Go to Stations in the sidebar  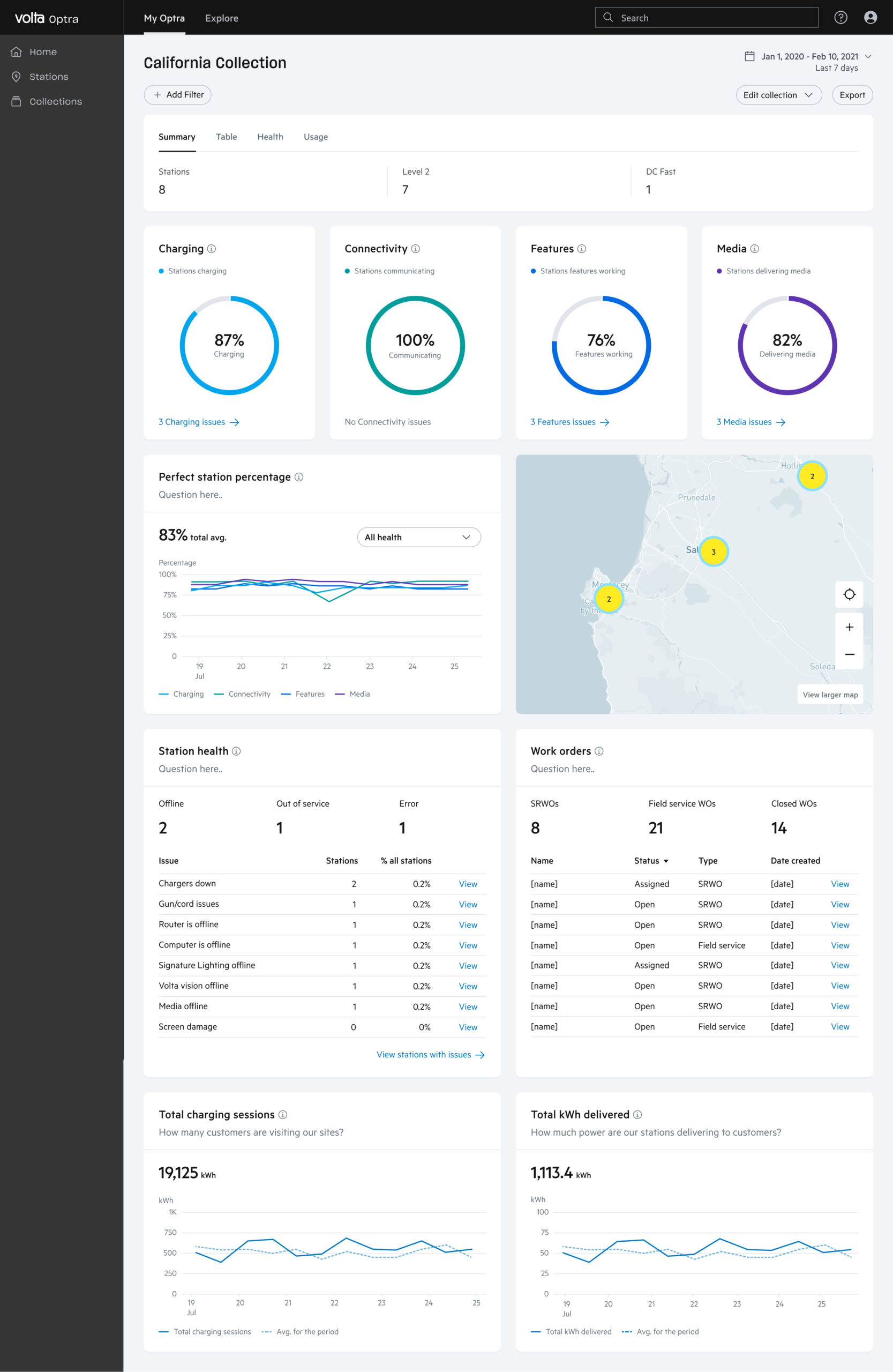click(x=48, y=77)
